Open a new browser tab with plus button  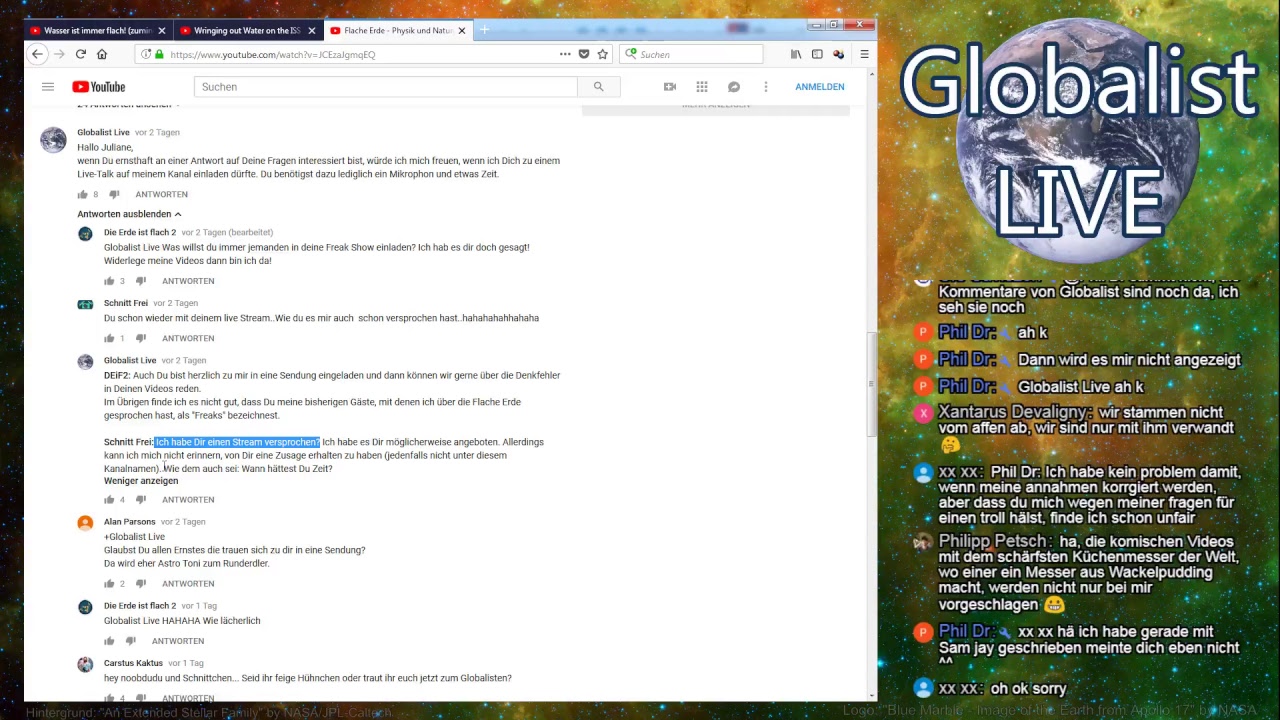coord(484,31)
